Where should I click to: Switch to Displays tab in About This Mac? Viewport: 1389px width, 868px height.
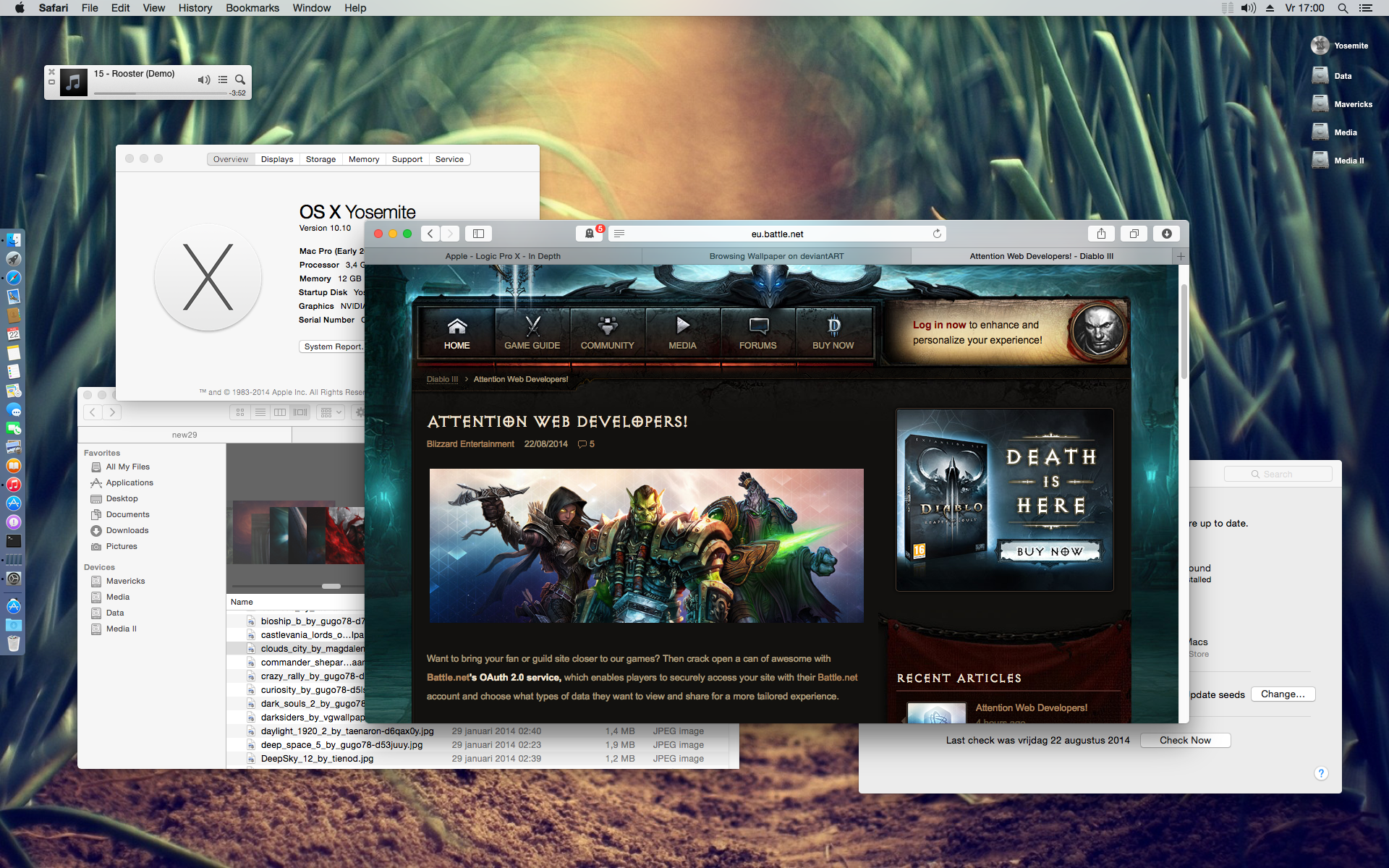coord(277,159)
